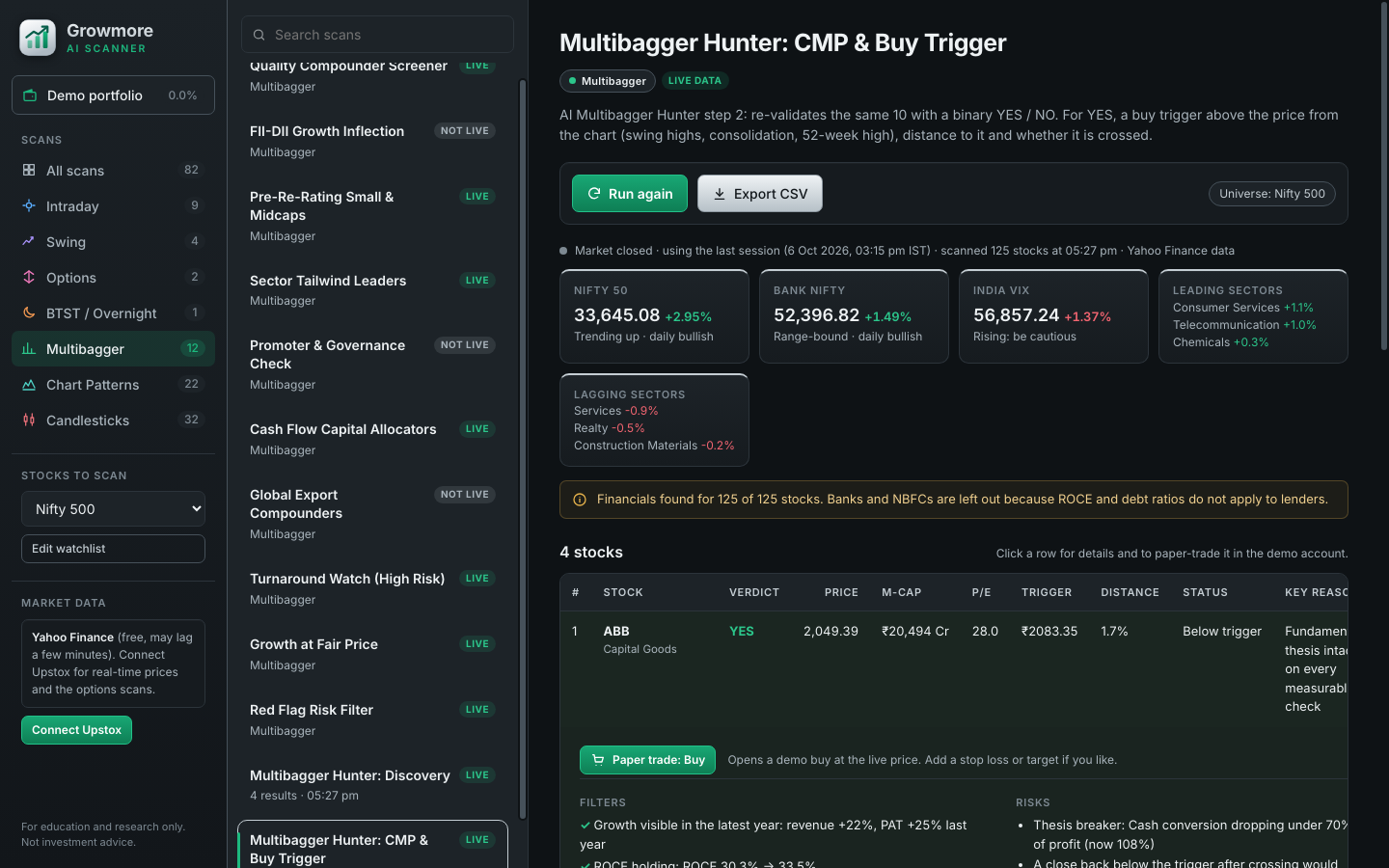Click the Demo portfolio briefcase icon
Viewport: 1389px width, 868px height.
click(x=30, y=95)
